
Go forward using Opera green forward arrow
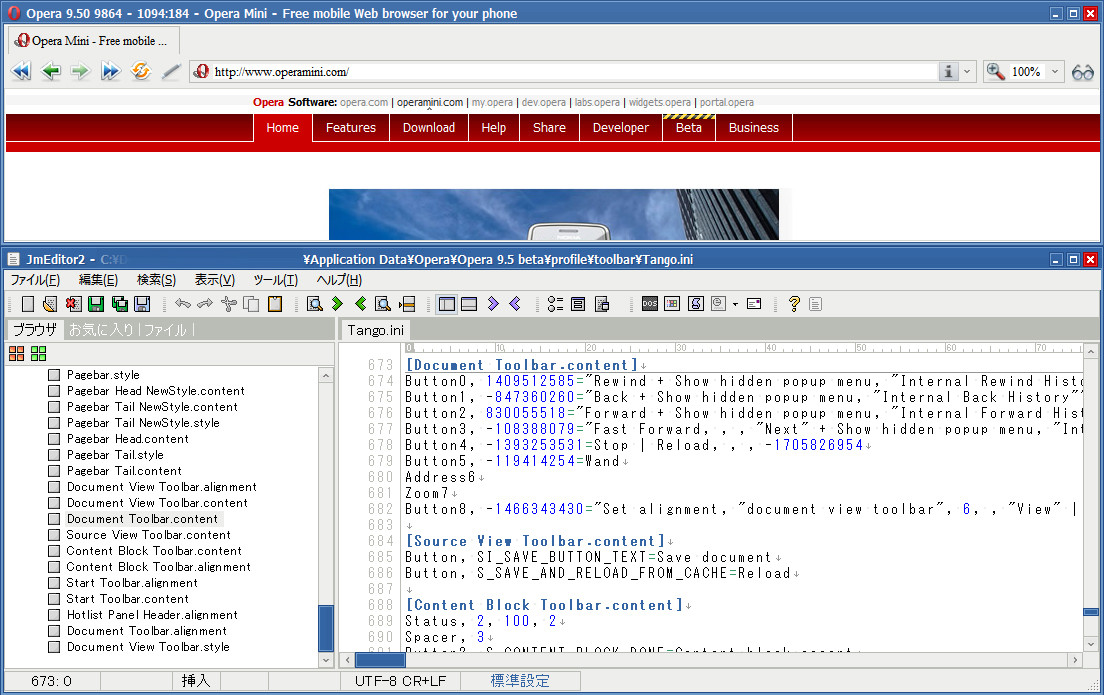tap(80, 71)
